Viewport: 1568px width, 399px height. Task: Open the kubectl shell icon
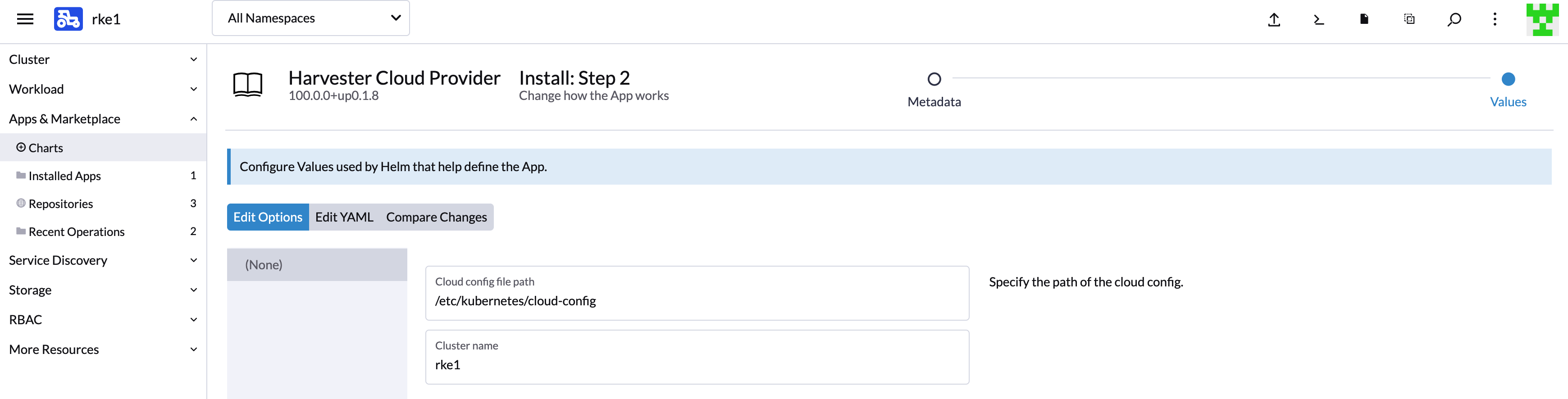[1318, 19]
